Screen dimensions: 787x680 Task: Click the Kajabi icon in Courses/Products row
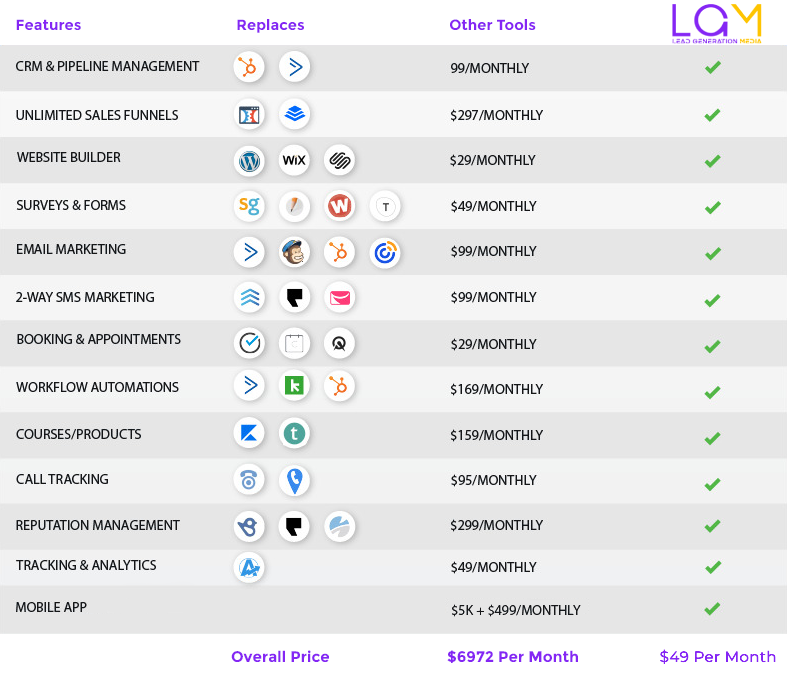coord(249,433)
